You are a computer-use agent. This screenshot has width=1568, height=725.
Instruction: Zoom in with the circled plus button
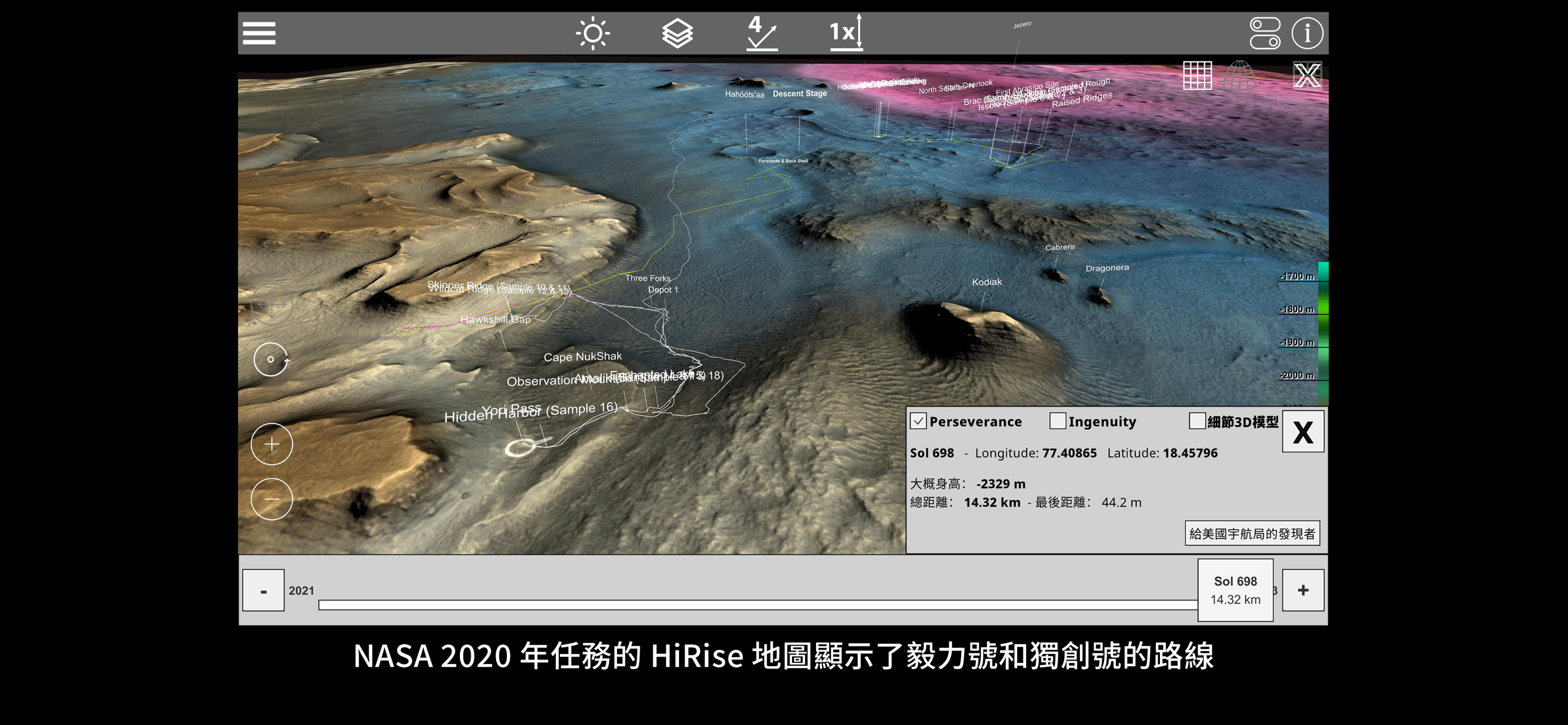[271, 444]
